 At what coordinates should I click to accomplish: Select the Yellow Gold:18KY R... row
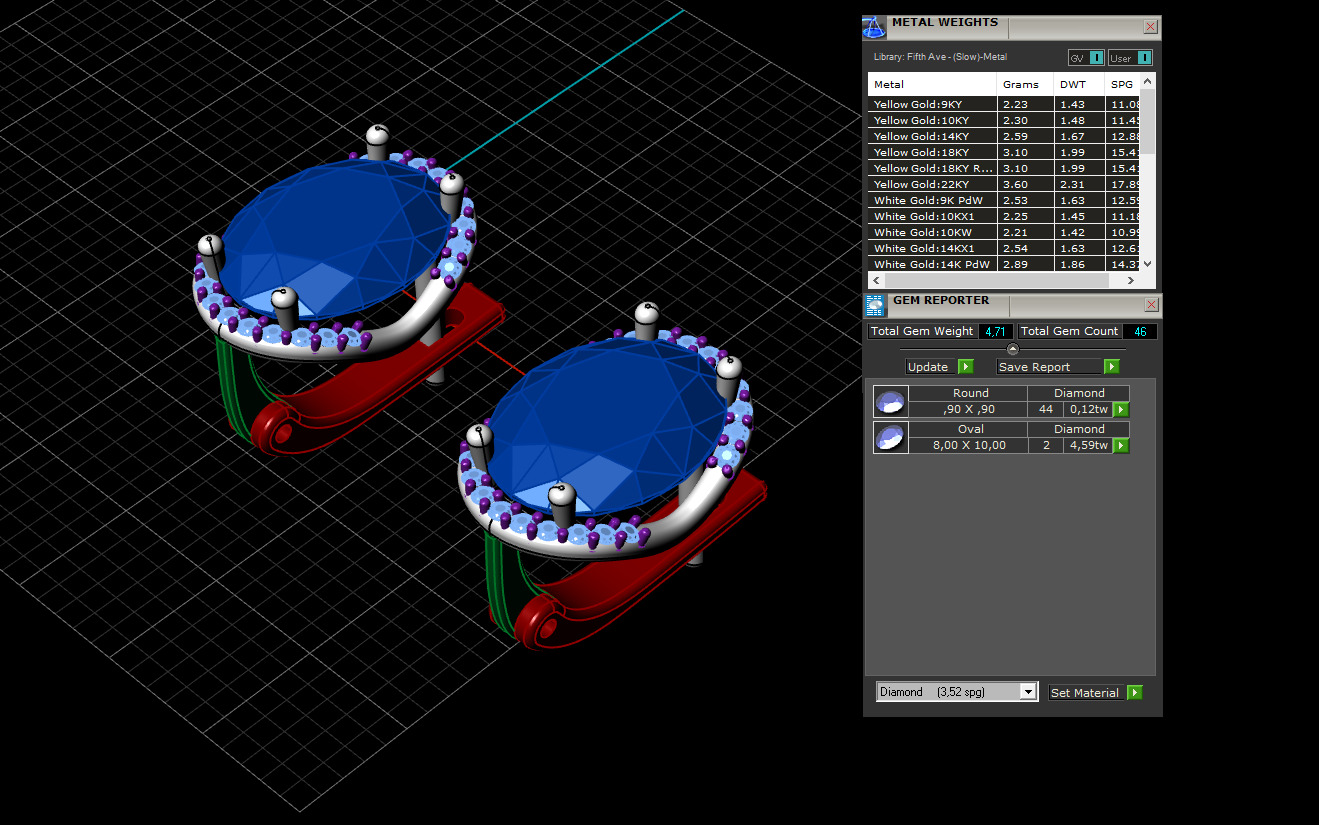(1004, 168)
